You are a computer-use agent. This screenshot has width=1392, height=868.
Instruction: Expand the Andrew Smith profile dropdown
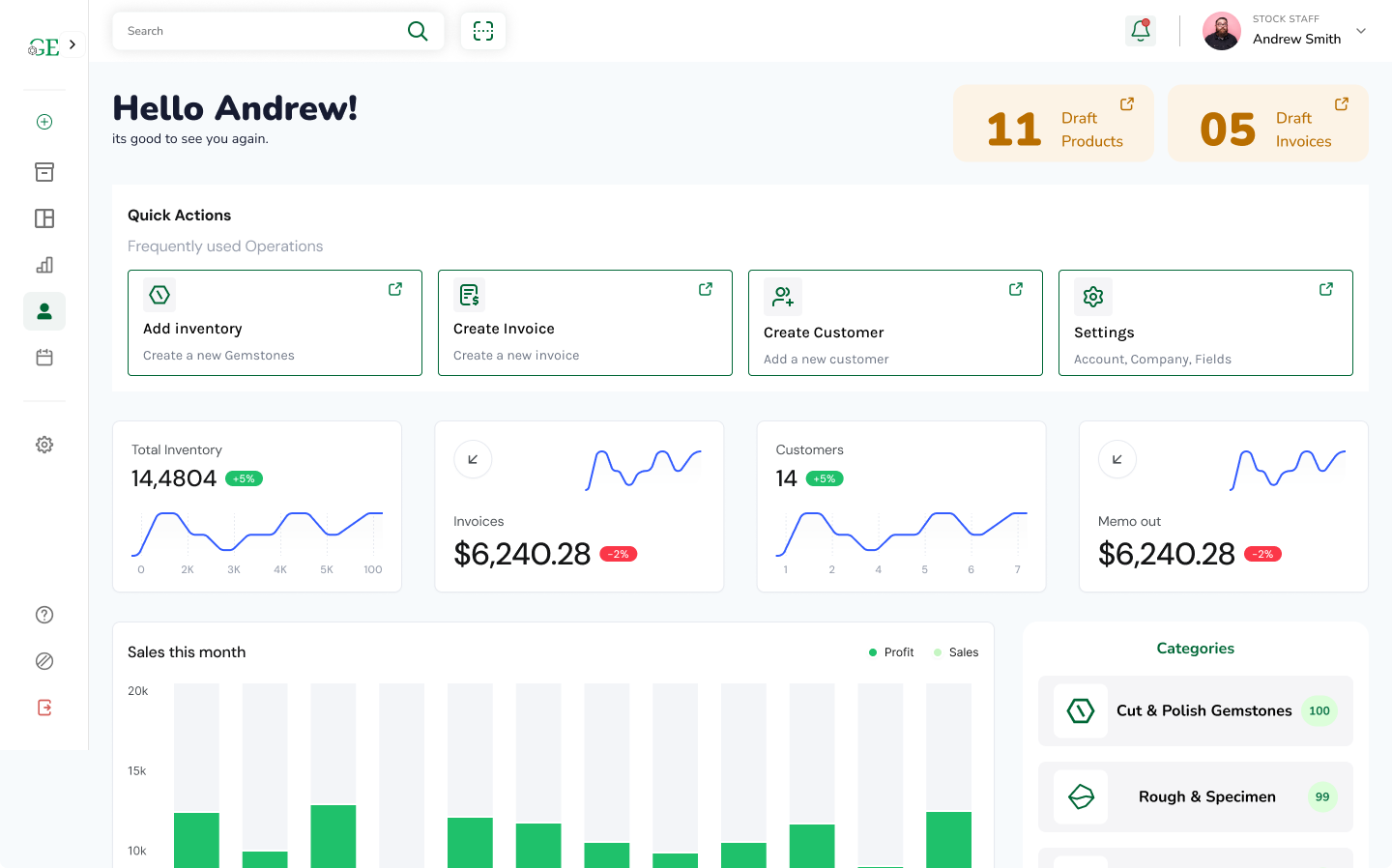point(1361,31)
